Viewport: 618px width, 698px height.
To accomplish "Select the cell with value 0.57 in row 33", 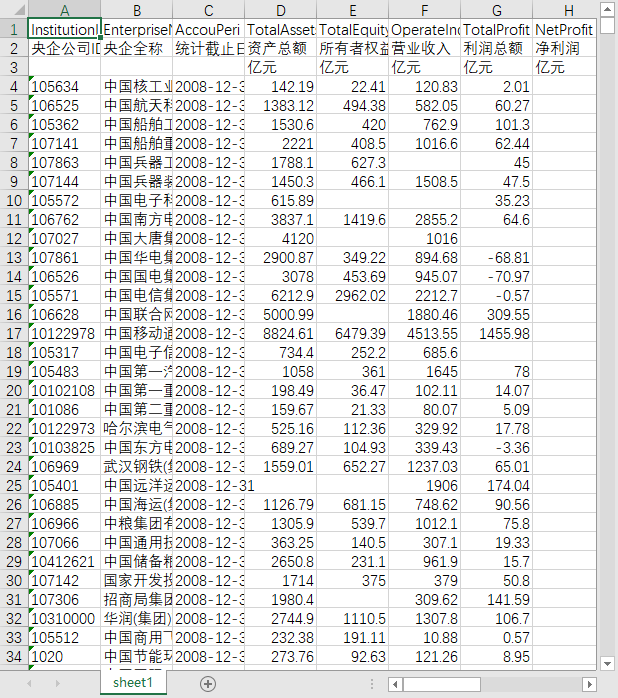I will pos(496,637).
